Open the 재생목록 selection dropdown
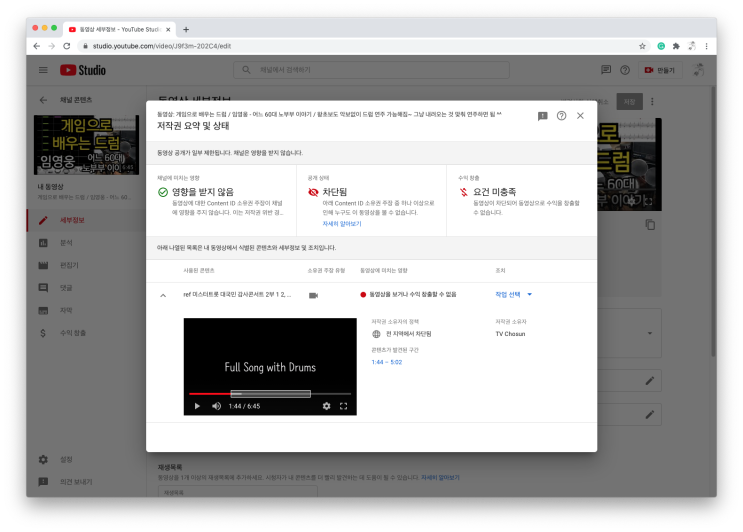The image size is (743, 532). [238, 492]
